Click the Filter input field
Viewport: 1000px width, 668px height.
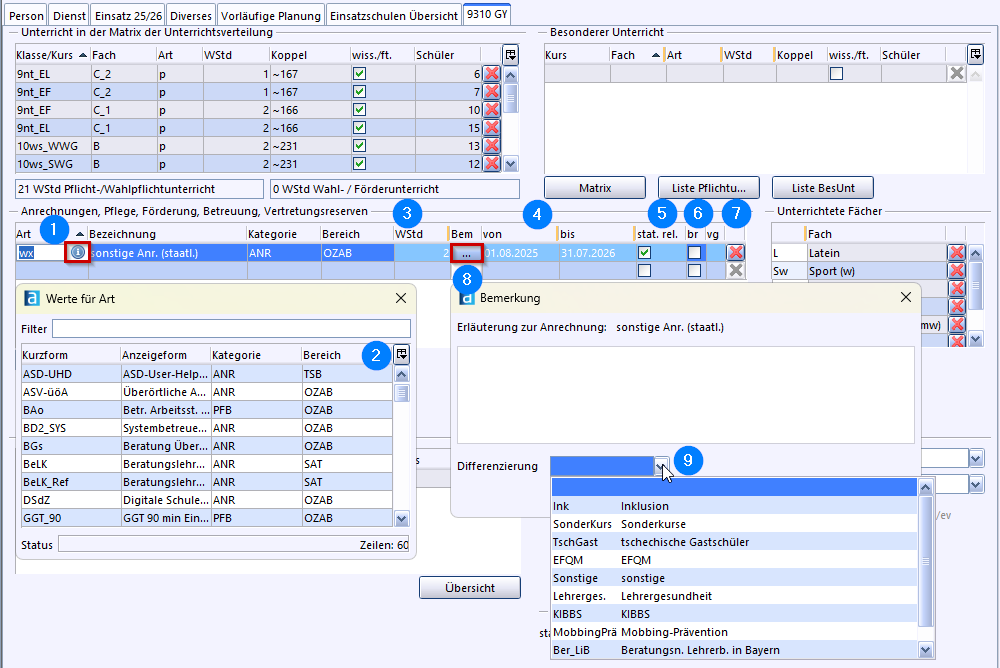pyautogui.click(x=231, y=328)
